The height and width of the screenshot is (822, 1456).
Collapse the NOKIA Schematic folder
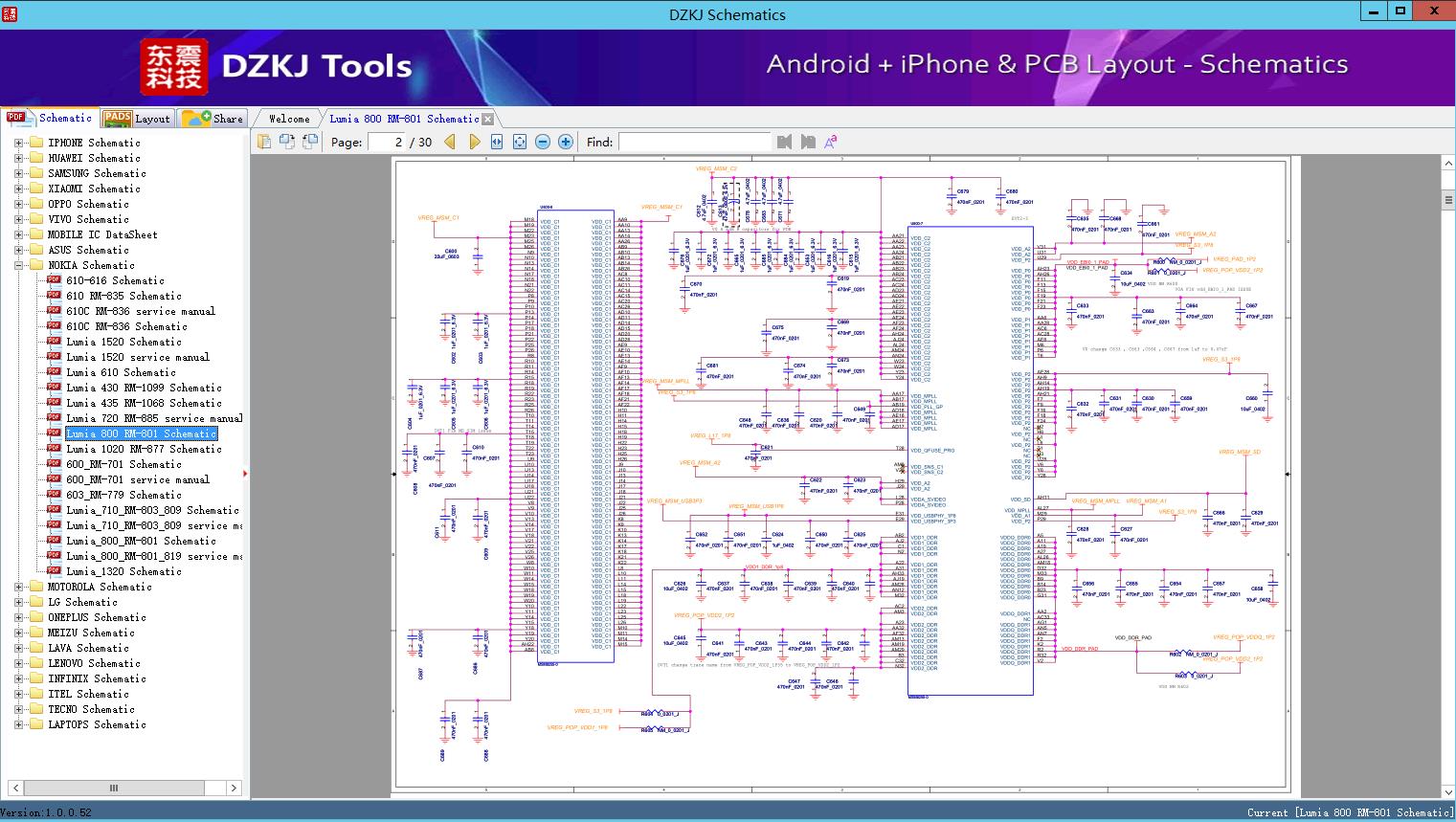pos(18,265)
